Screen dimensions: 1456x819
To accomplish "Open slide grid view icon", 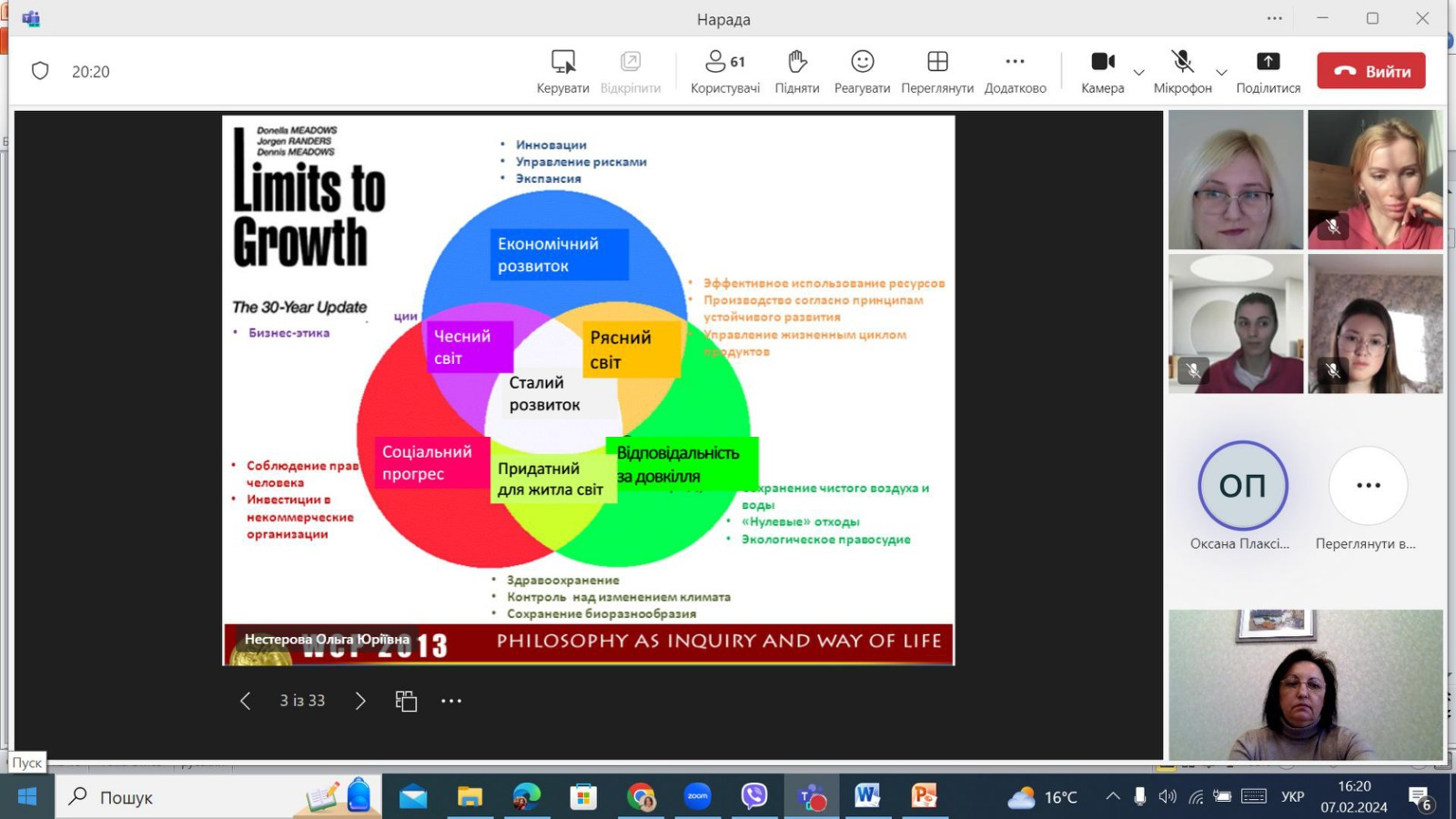I will point(406,701).
